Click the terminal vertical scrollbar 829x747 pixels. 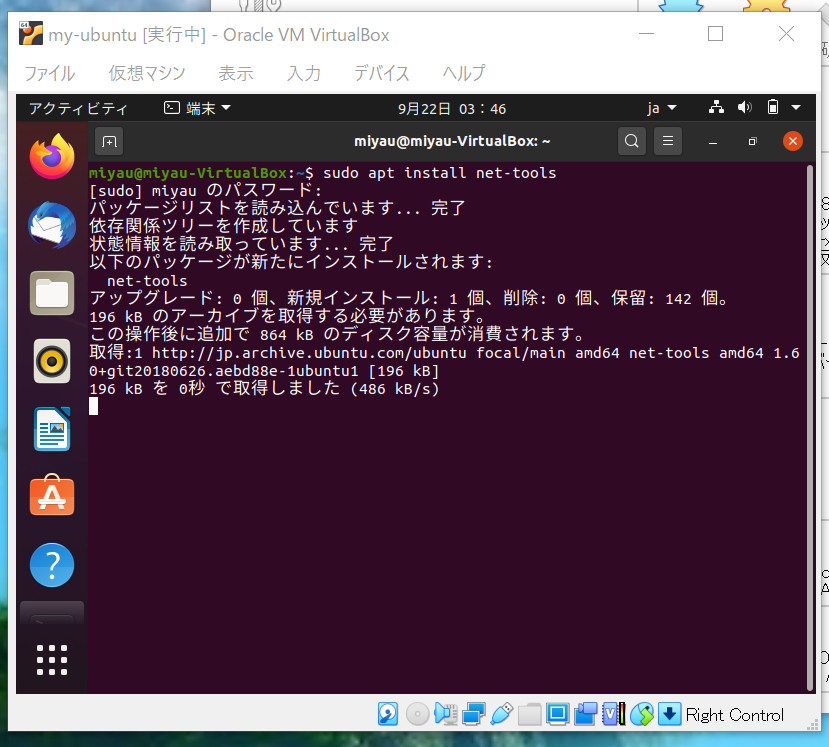(x=809, y=427)
